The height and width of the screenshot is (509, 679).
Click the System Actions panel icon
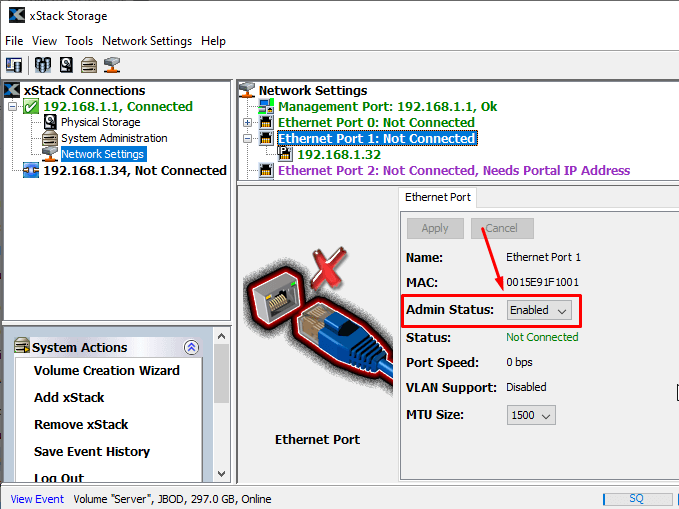coord(22,346)
